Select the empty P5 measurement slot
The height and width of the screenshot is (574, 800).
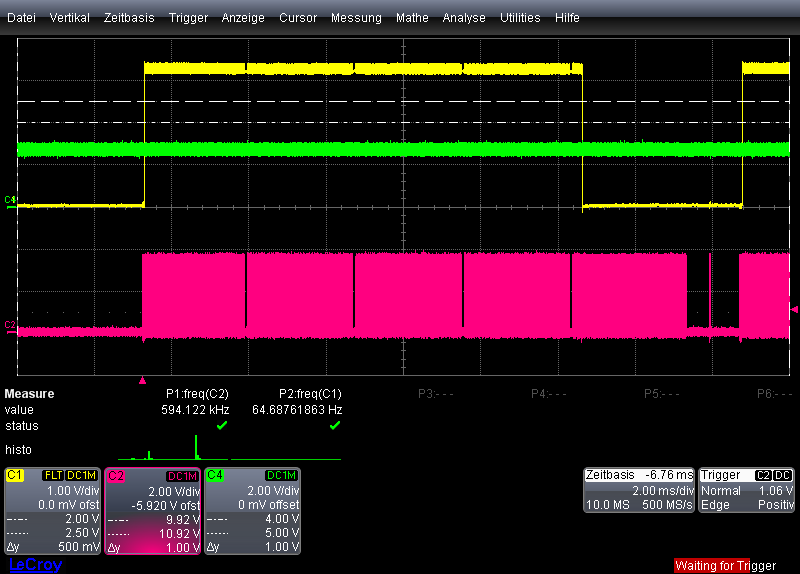pos(661,394)
